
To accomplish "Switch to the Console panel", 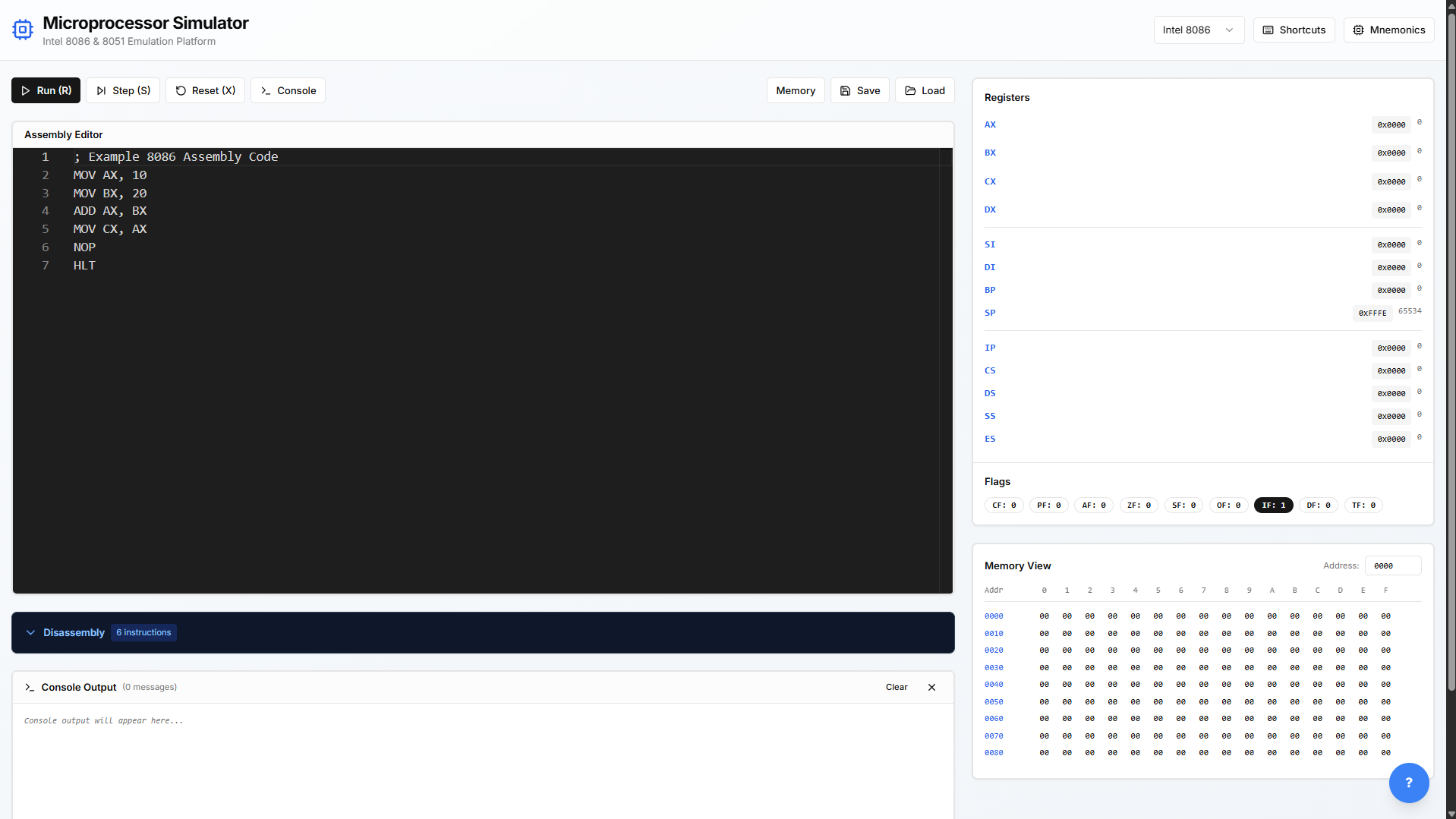I will (x=288, y=90).
